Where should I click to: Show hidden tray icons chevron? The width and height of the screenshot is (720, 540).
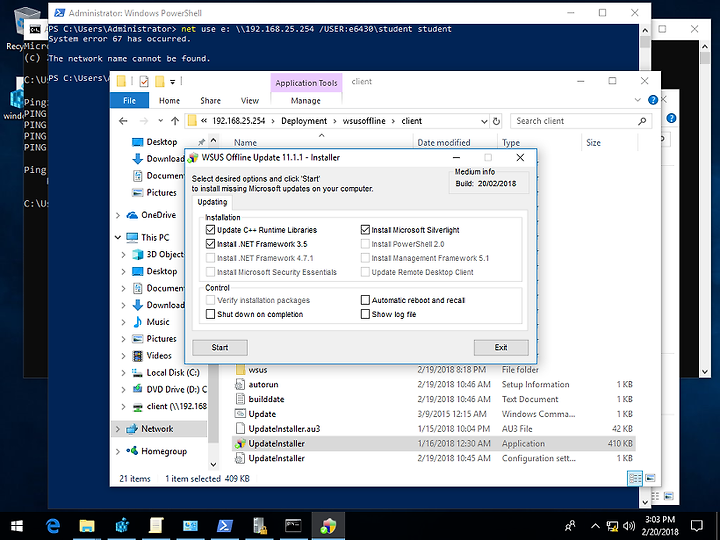(595, 526)
